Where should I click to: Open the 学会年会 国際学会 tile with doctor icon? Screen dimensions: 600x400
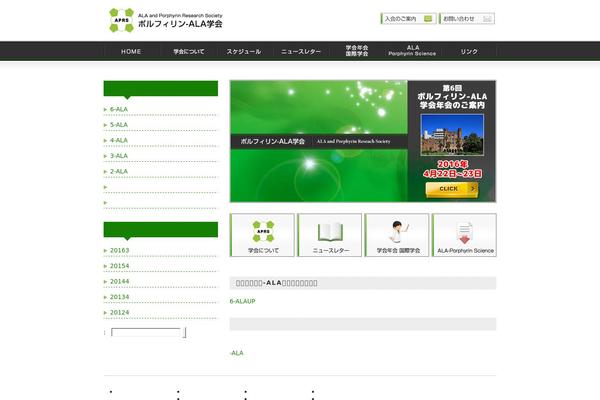[x=397, y=235]
